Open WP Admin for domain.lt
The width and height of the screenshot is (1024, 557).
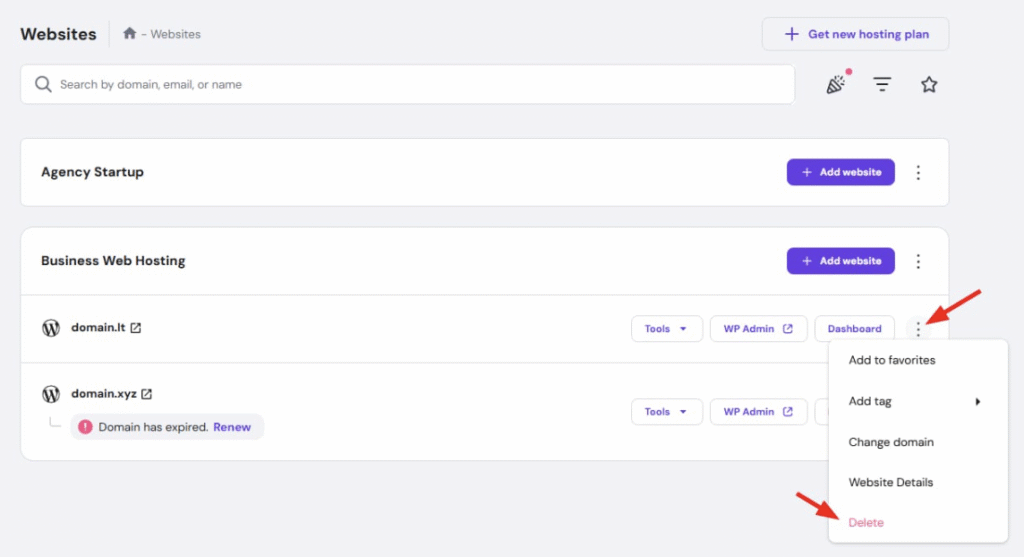coord(758,329)
